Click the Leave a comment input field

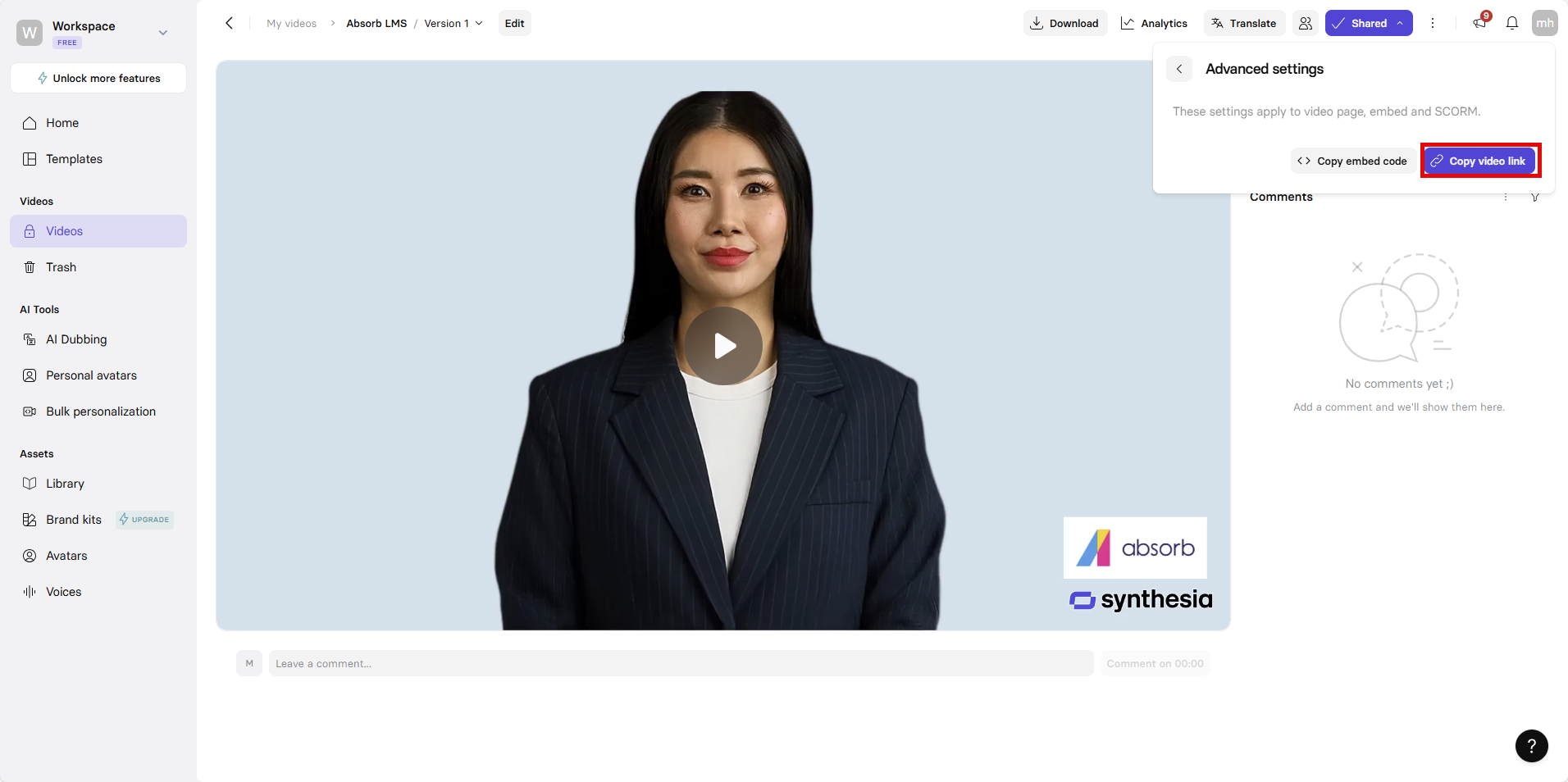[681, 663]
